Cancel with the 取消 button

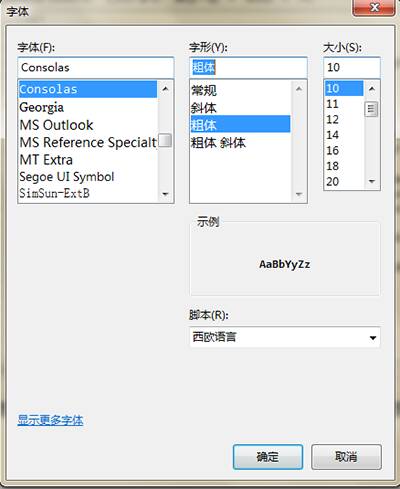point(346,457)
